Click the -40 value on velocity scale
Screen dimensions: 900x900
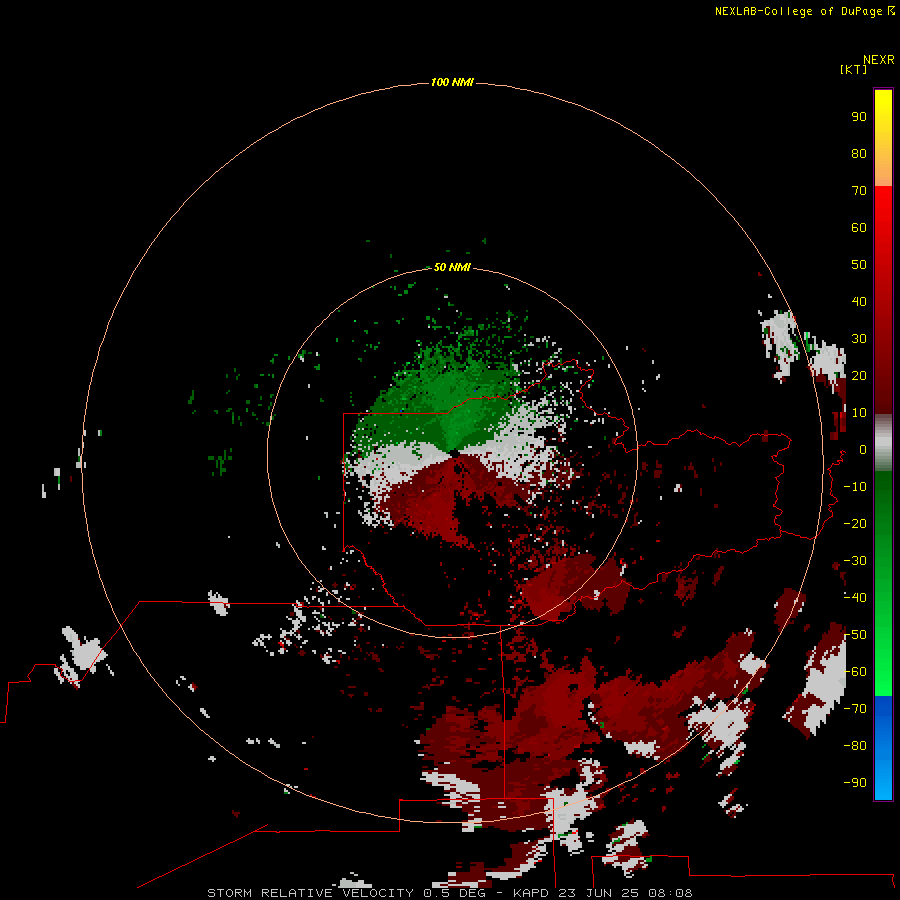(855, 598)
